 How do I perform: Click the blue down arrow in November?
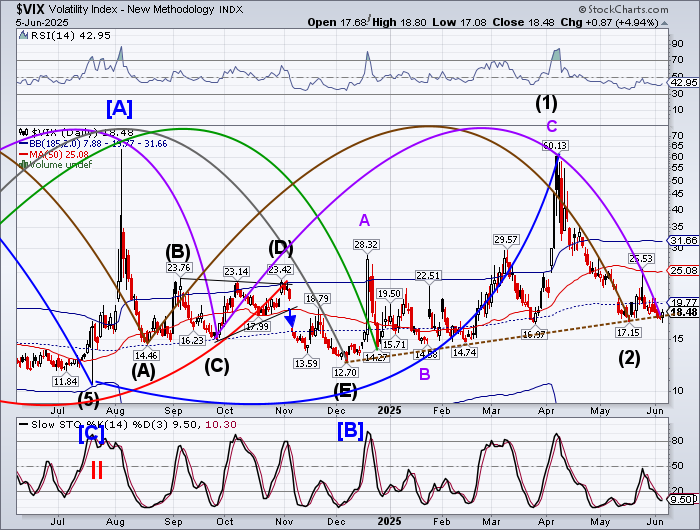click(x=290, y=321)
